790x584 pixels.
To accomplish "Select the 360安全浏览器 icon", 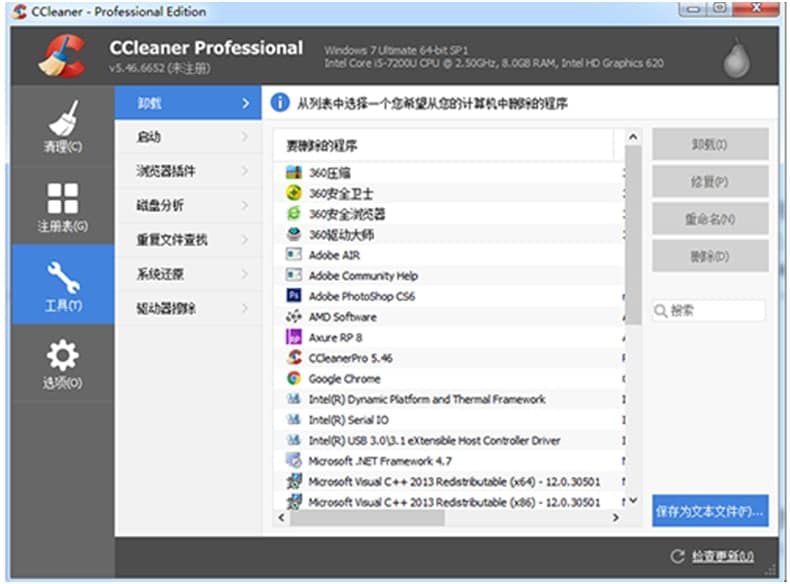I will pos(294,214).
